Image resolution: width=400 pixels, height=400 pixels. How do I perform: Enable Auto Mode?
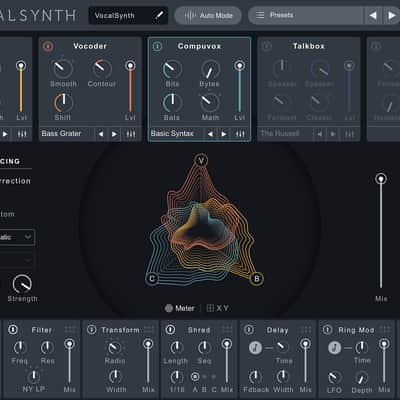tap(208, 15)
